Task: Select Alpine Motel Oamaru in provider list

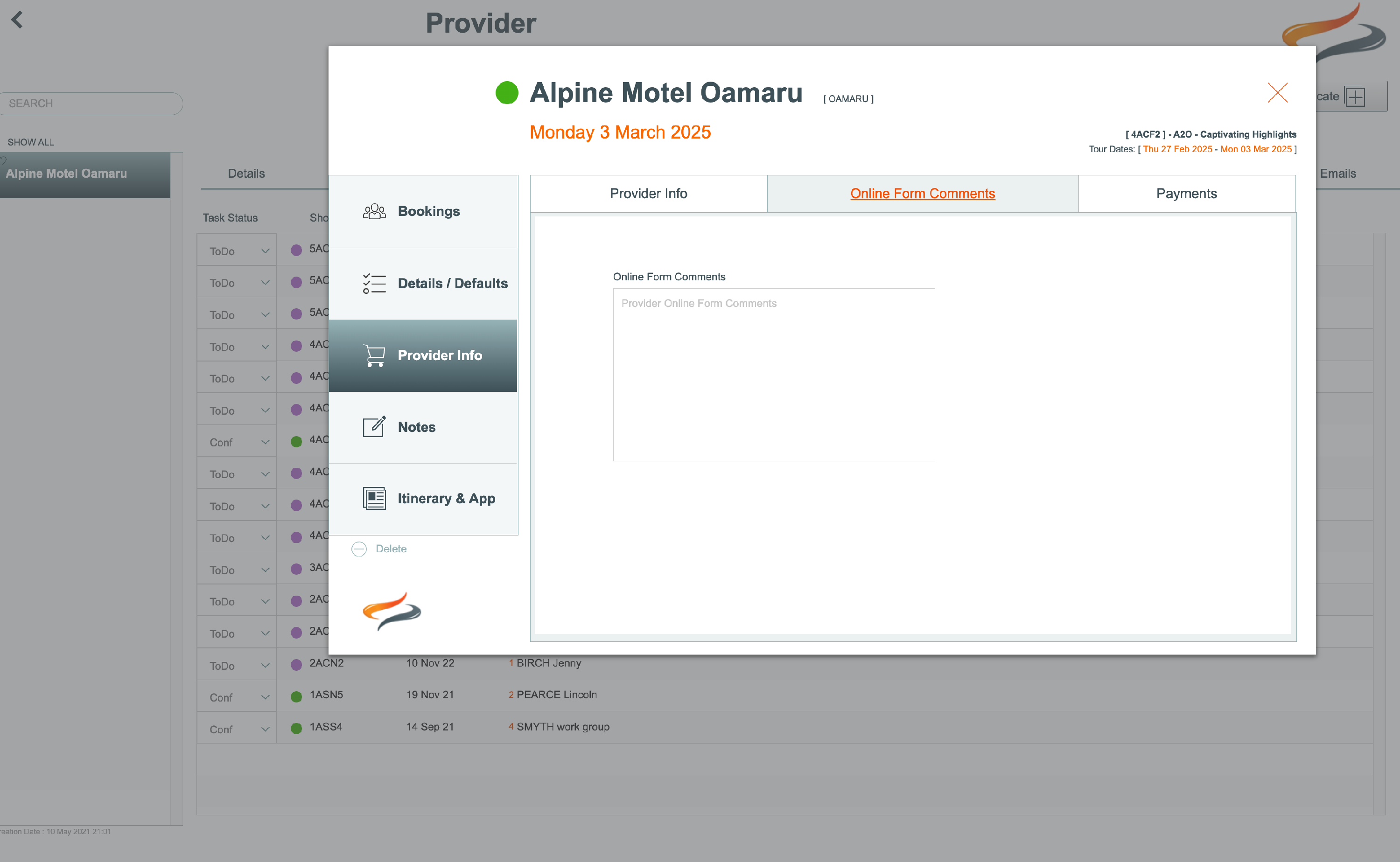Action: [85, 174]
